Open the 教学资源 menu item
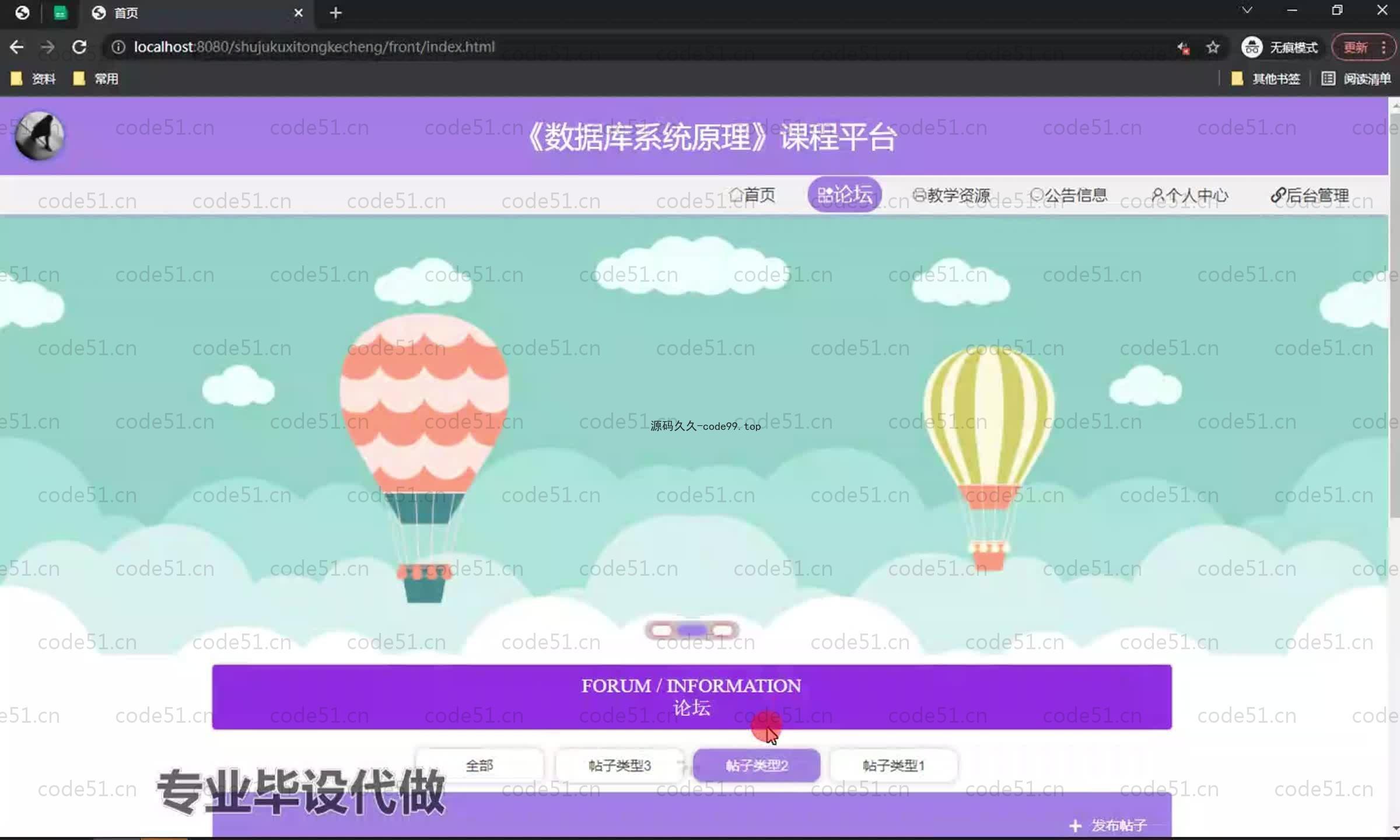 [952, 195]
